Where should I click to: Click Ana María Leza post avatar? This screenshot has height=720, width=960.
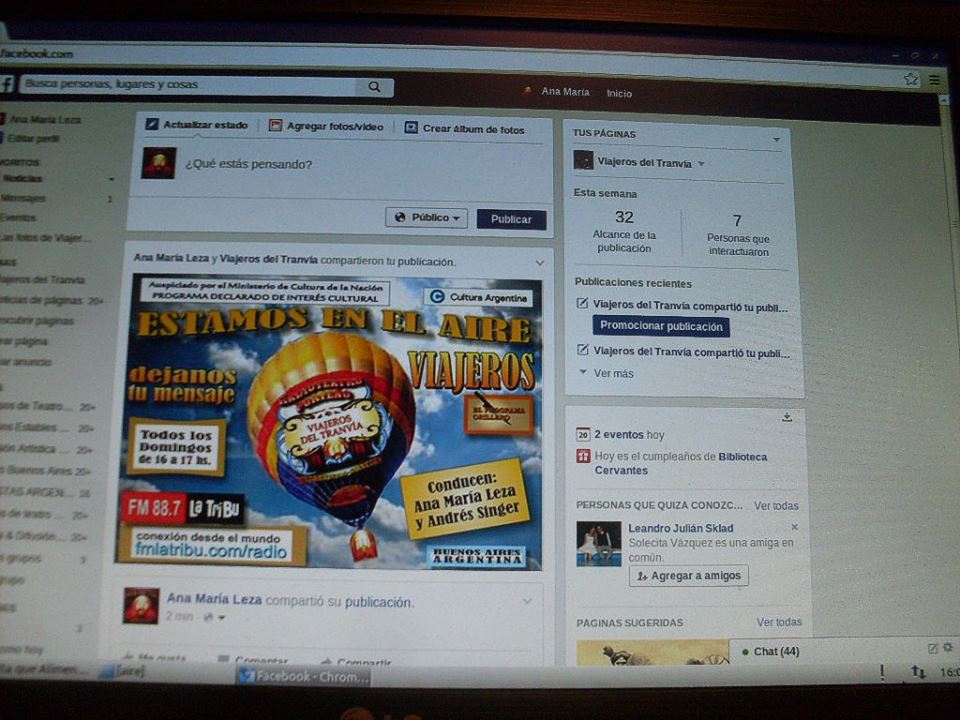pyautogui.click(x=141, y=606)
